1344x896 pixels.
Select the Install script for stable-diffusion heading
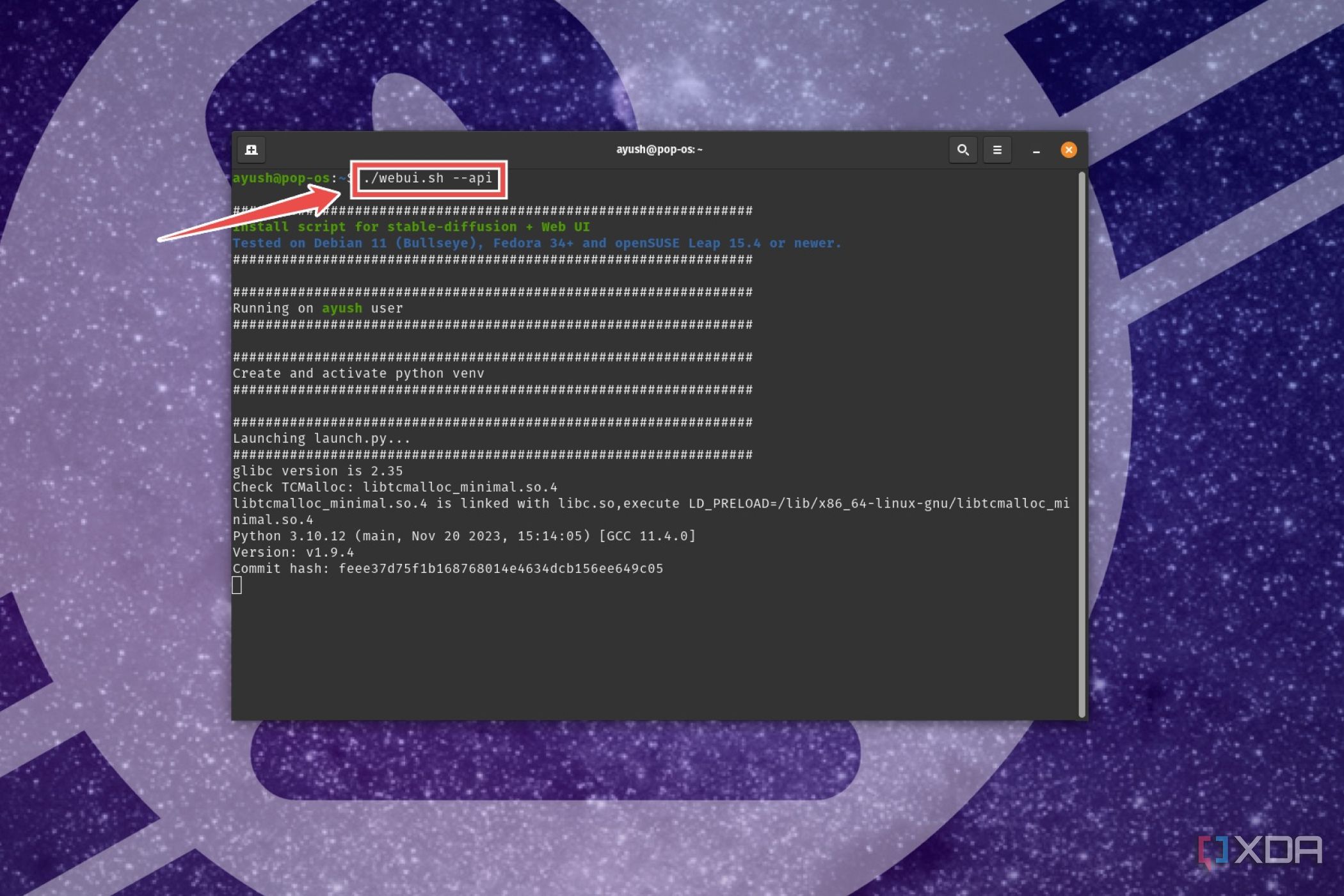click(x=411, y=226)
